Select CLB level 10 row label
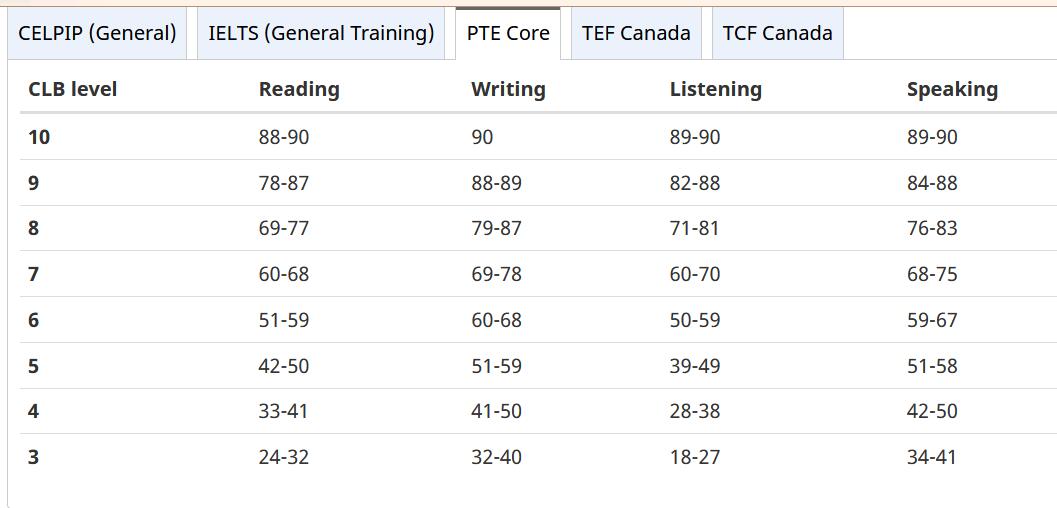 tap(39, 137)
